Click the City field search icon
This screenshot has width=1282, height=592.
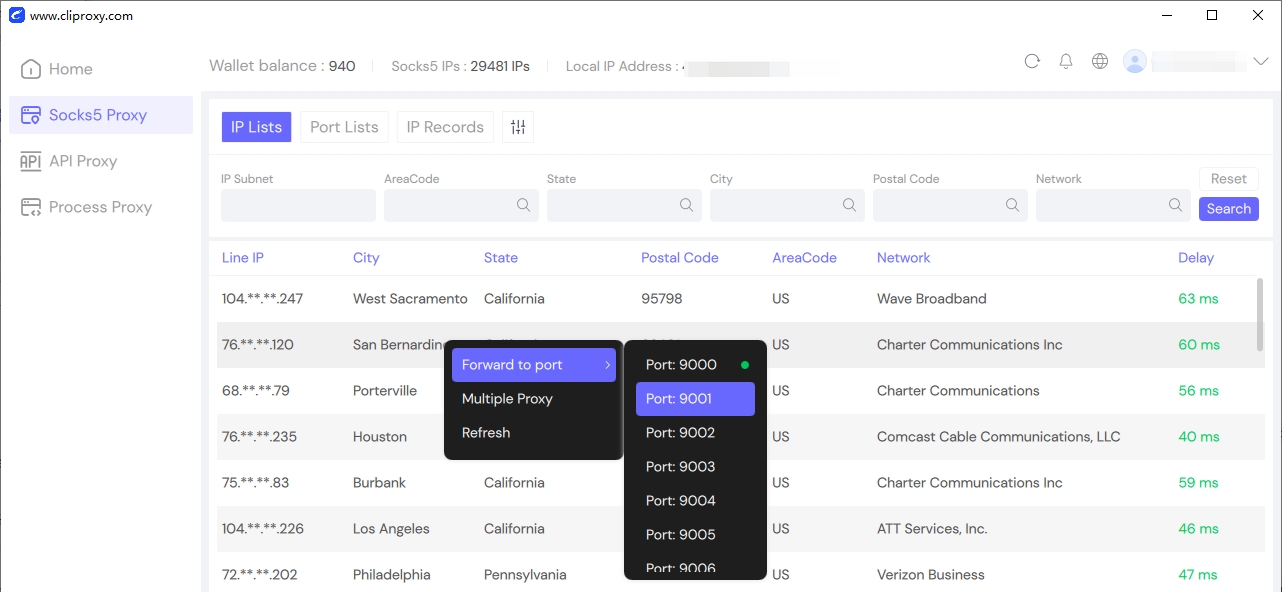[850, 205]
